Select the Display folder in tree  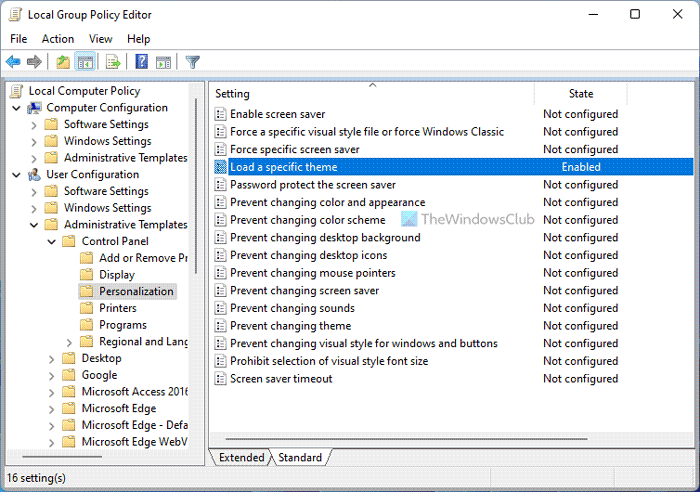pos(117,275)
